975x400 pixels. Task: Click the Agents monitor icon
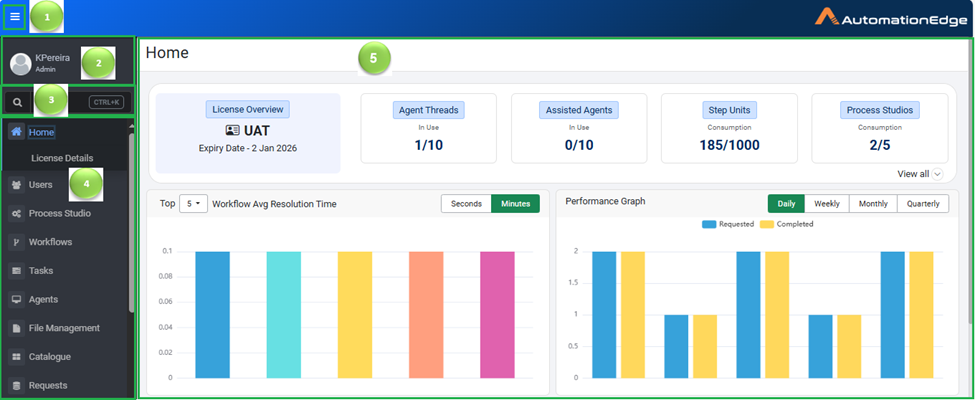tap(17, 299)
